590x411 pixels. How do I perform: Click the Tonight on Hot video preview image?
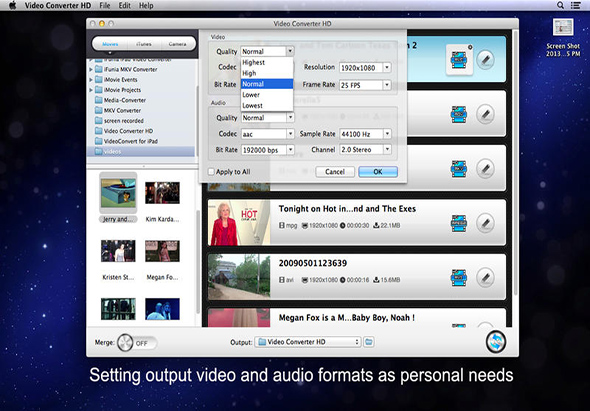point(239,222)
